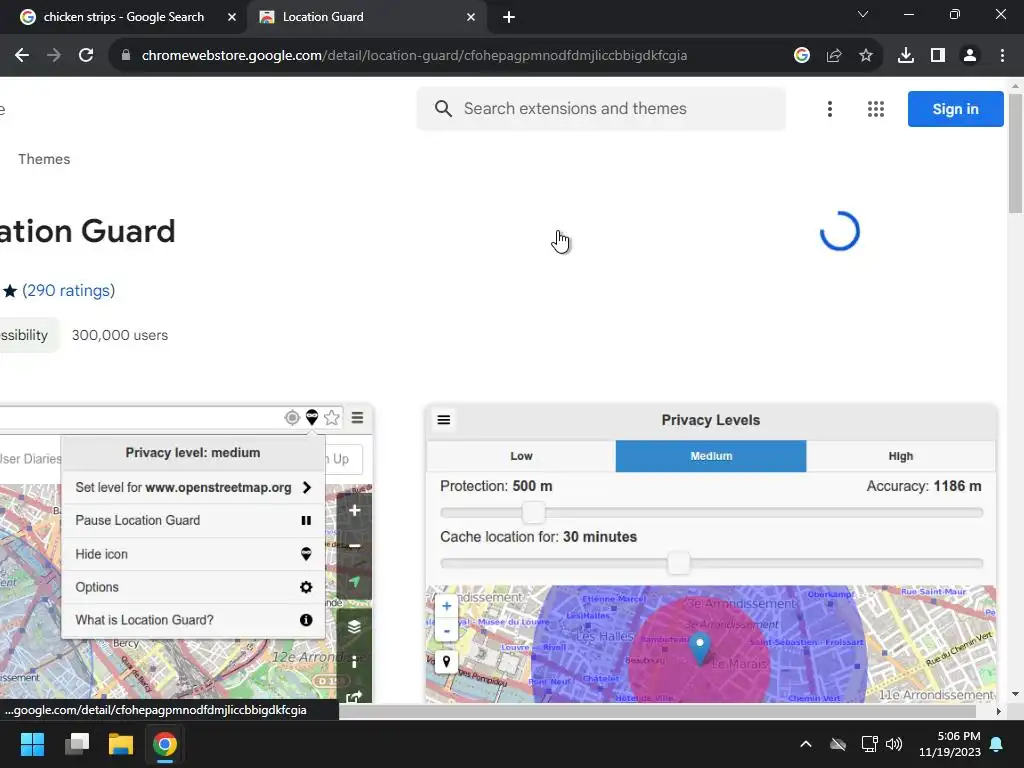Toggle the Chrome side panel
This screenshot has height=768, width=1024.
click(938, 56)
